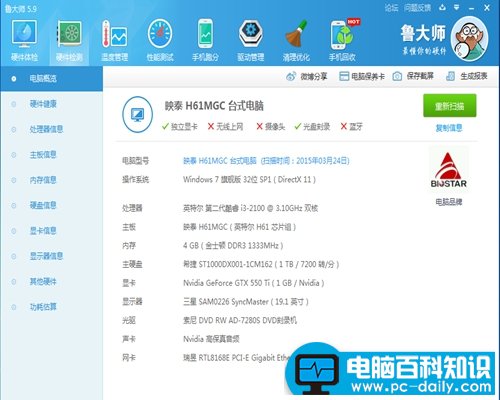Image resolution: width=500 pixels, height=400 pixels.
Task: Open the title bar dropdown menu arrow
Action: (457, 7)
